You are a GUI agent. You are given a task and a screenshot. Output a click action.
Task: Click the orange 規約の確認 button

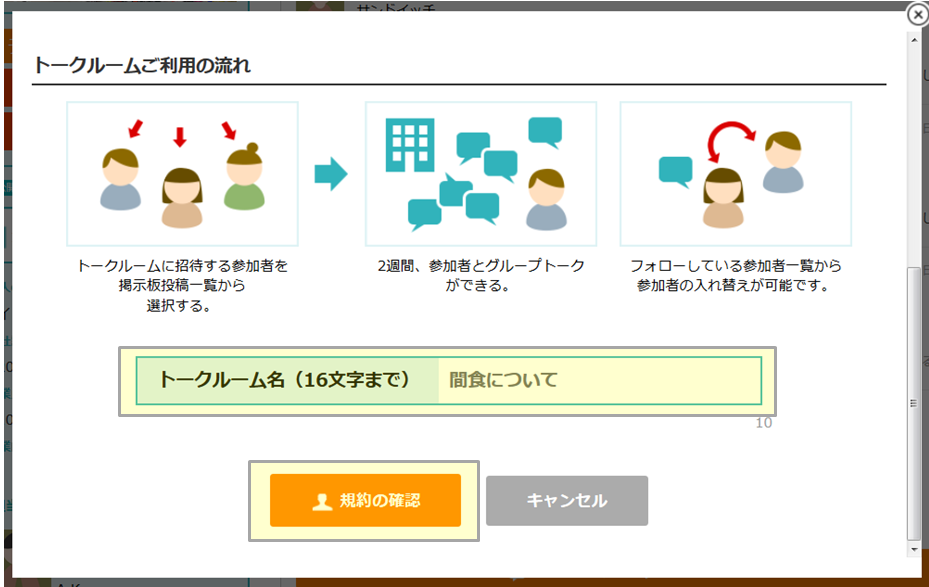coord(365,500)
